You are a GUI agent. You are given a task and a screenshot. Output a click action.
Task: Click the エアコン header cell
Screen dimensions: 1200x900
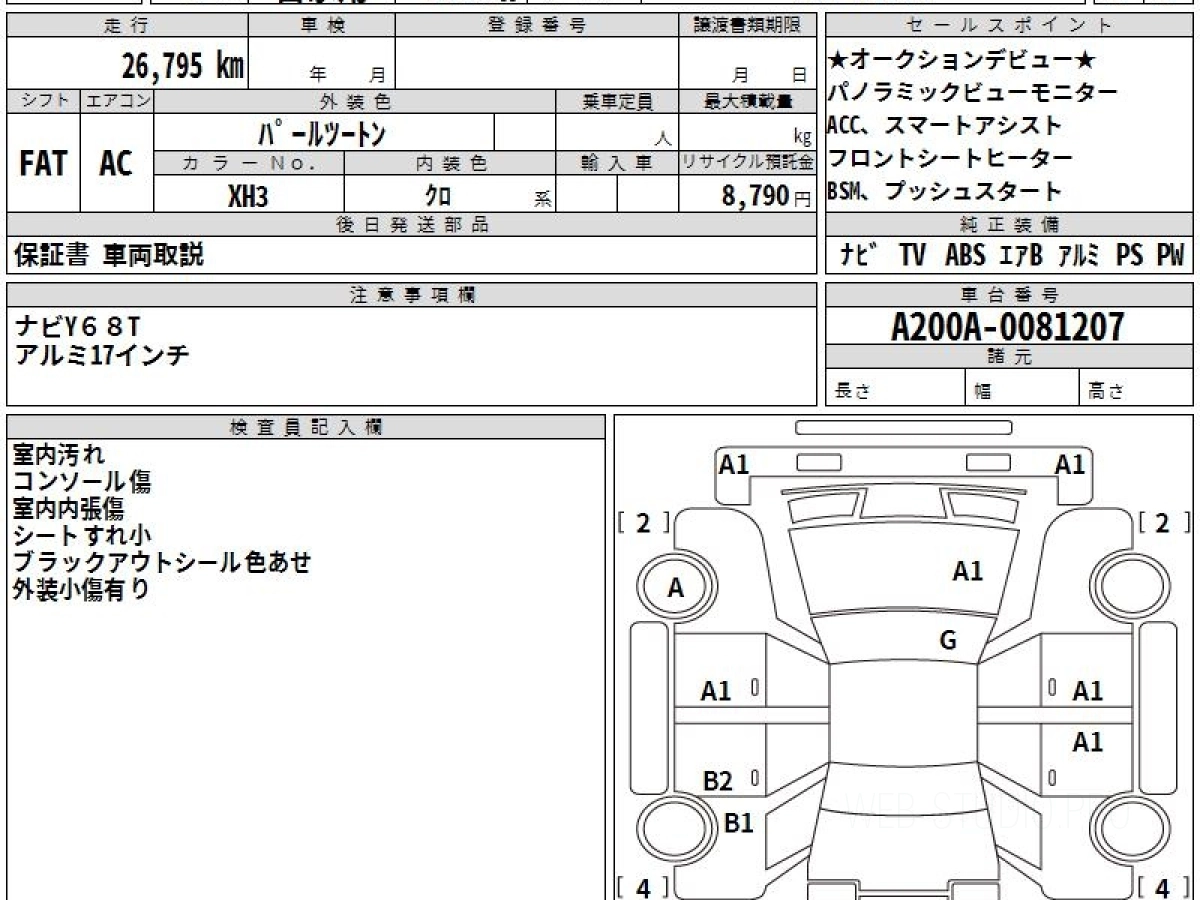118,101
